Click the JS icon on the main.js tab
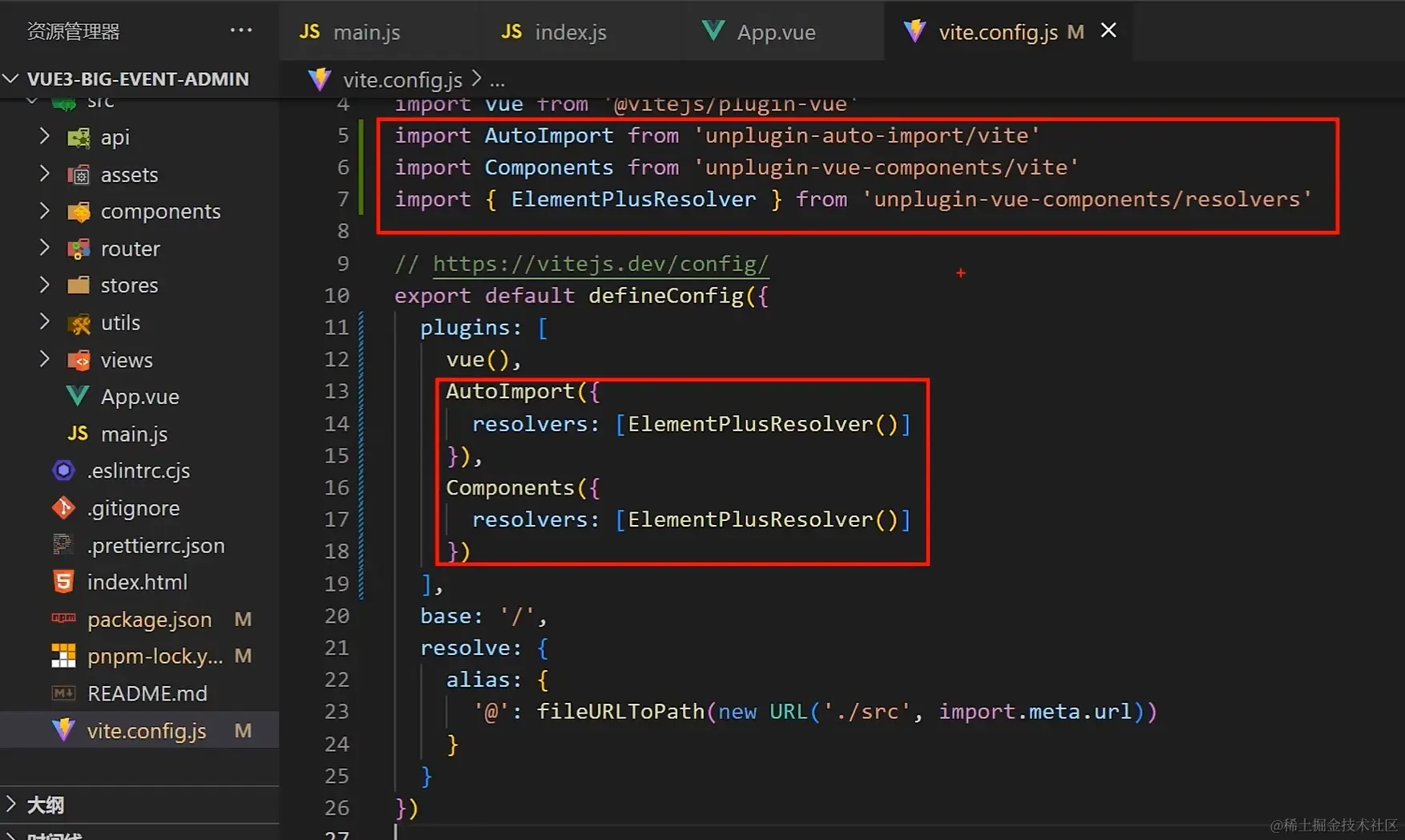 tap(309, 31)
